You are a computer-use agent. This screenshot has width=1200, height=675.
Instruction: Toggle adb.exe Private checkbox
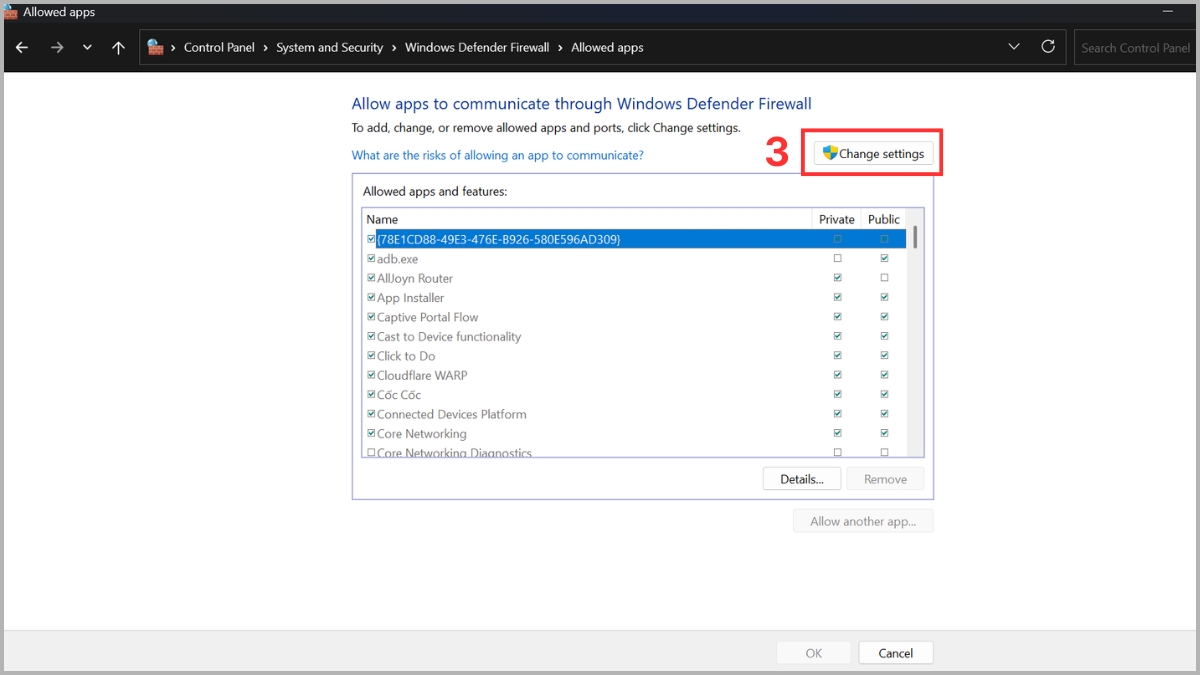click(x=837, y=258)
